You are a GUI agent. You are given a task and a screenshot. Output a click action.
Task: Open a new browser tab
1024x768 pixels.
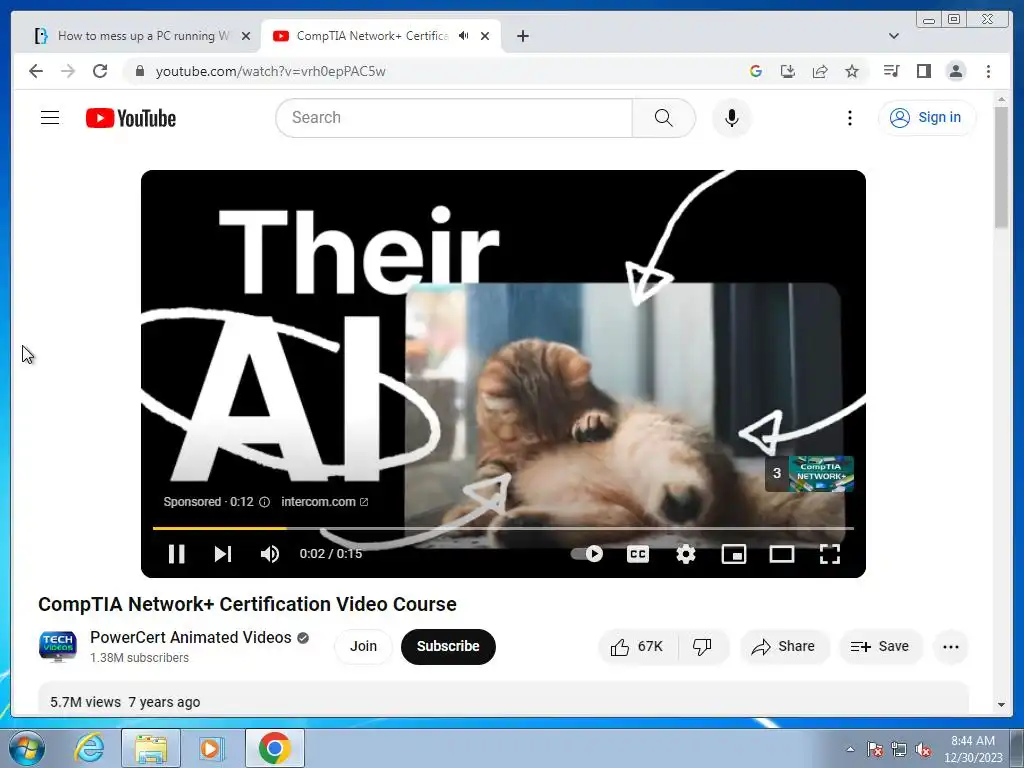pyautogui.click(x=522, y=36)
